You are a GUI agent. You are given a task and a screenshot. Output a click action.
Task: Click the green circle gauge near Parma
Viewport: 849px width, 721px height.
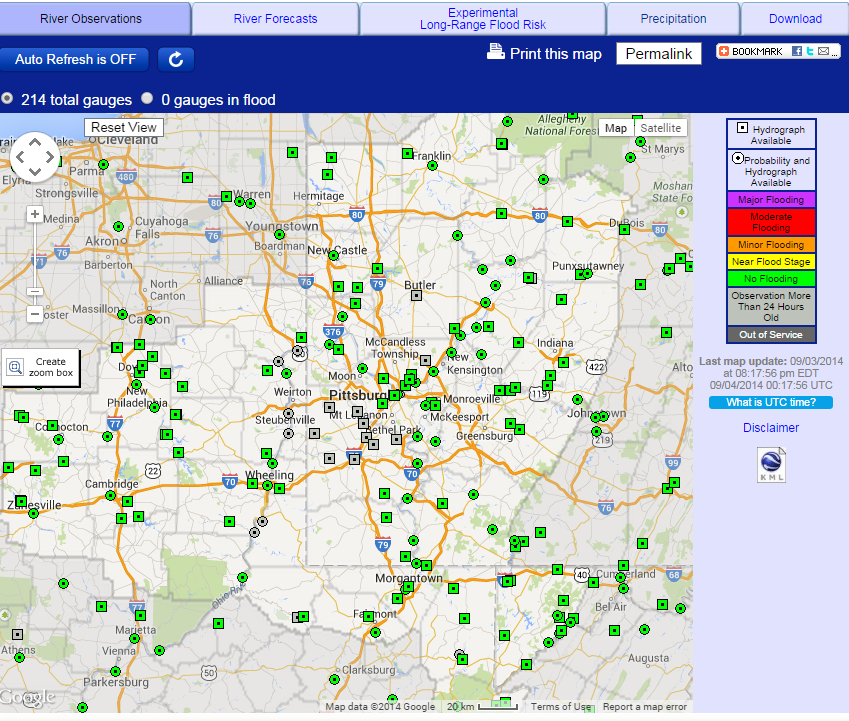pos(103,164)
